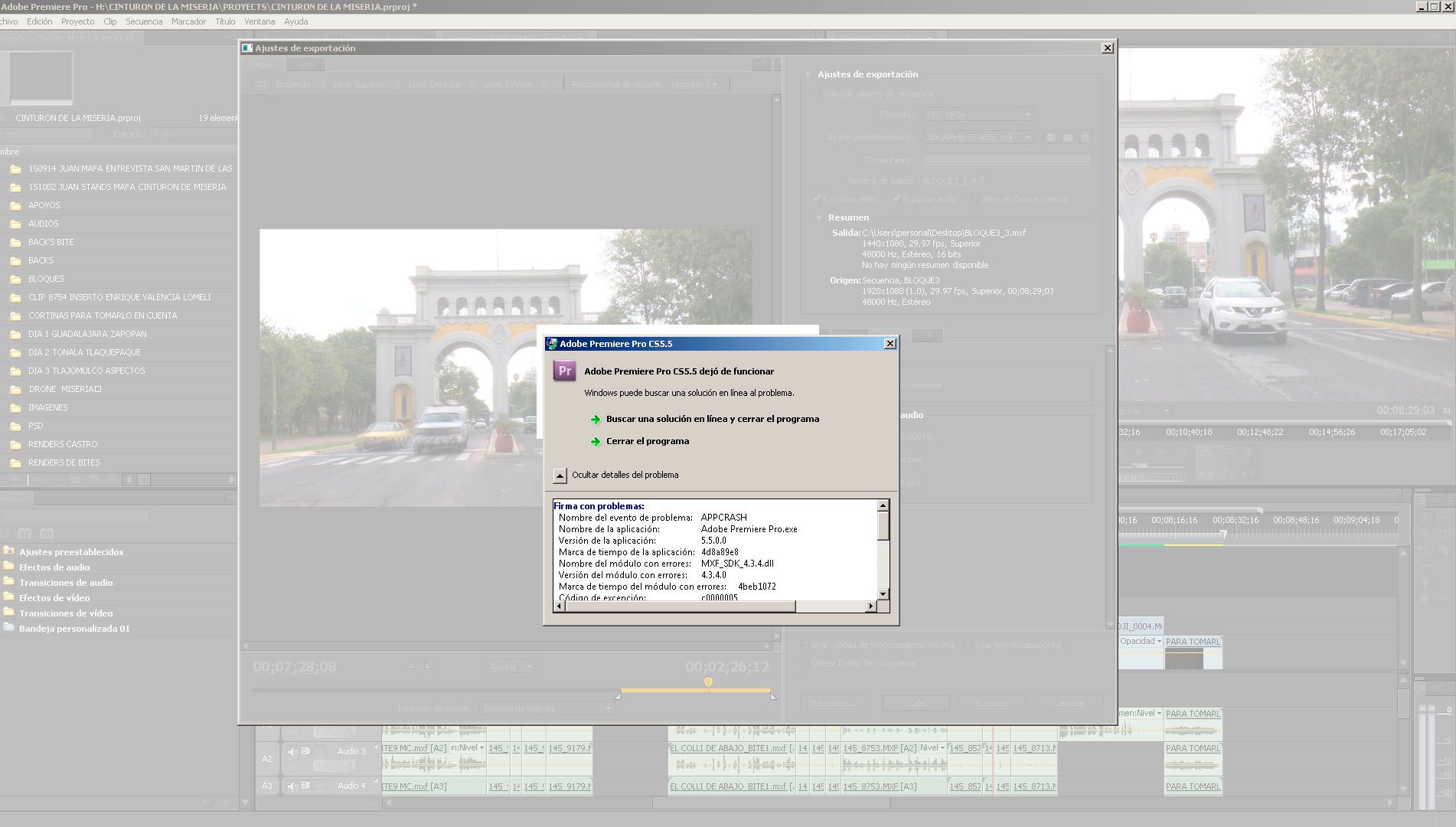
Task: Click the export preview playhead marker
Action: click(708, 682)
